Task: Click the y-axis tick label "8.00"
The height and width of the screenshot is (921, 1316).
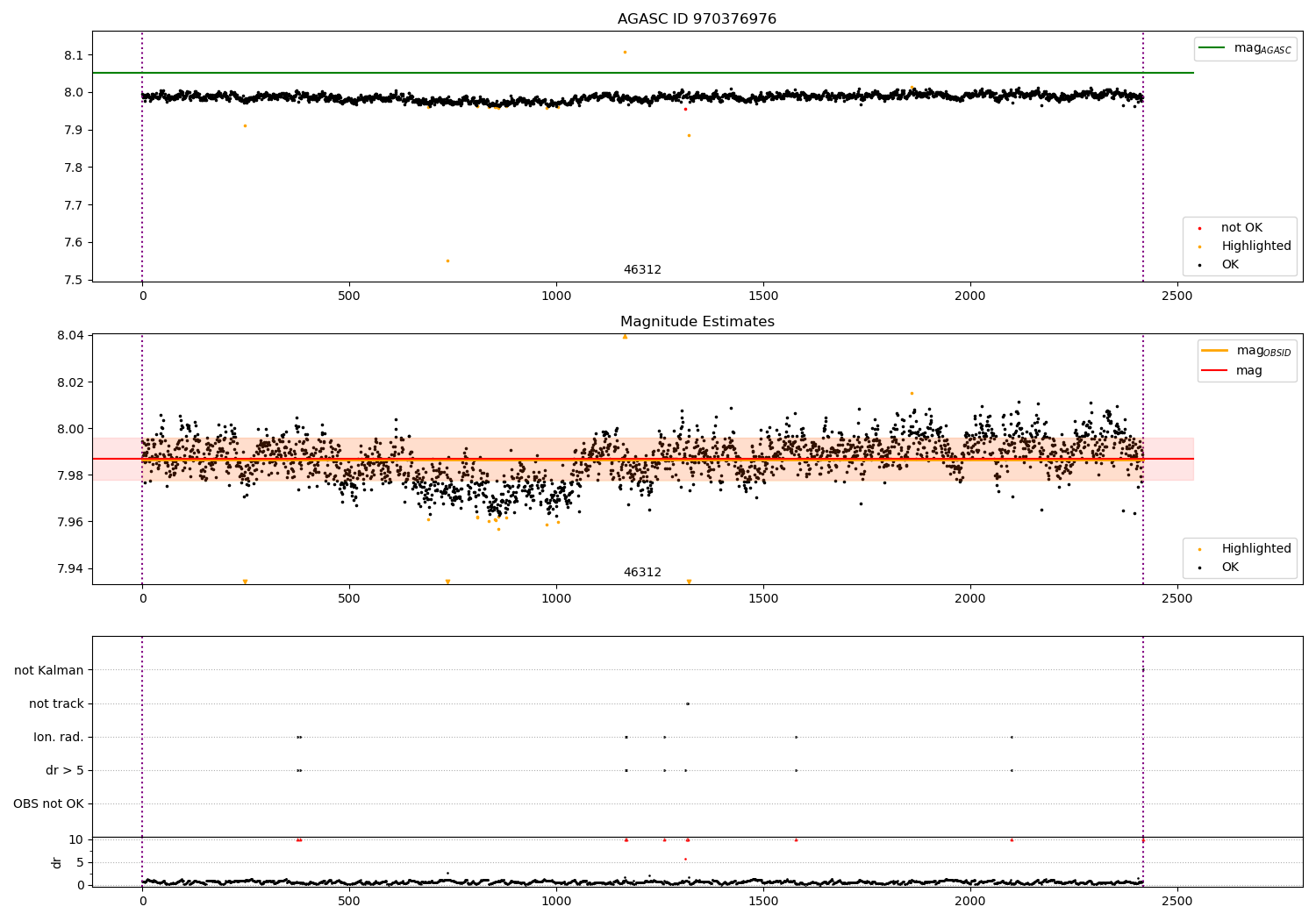Action: coord(70,430)
